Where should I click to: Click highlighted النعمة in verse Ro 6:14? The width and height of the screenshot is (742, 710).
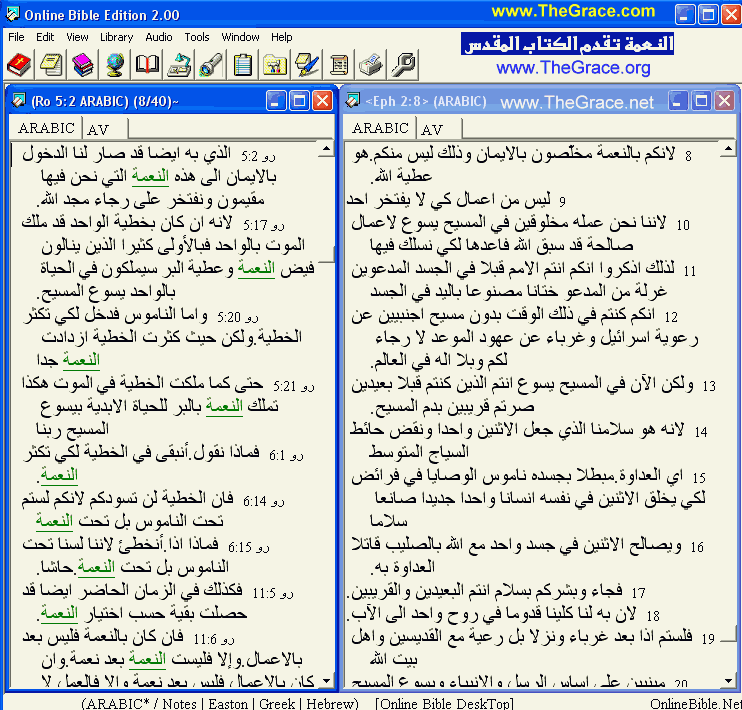coord(54,521)
